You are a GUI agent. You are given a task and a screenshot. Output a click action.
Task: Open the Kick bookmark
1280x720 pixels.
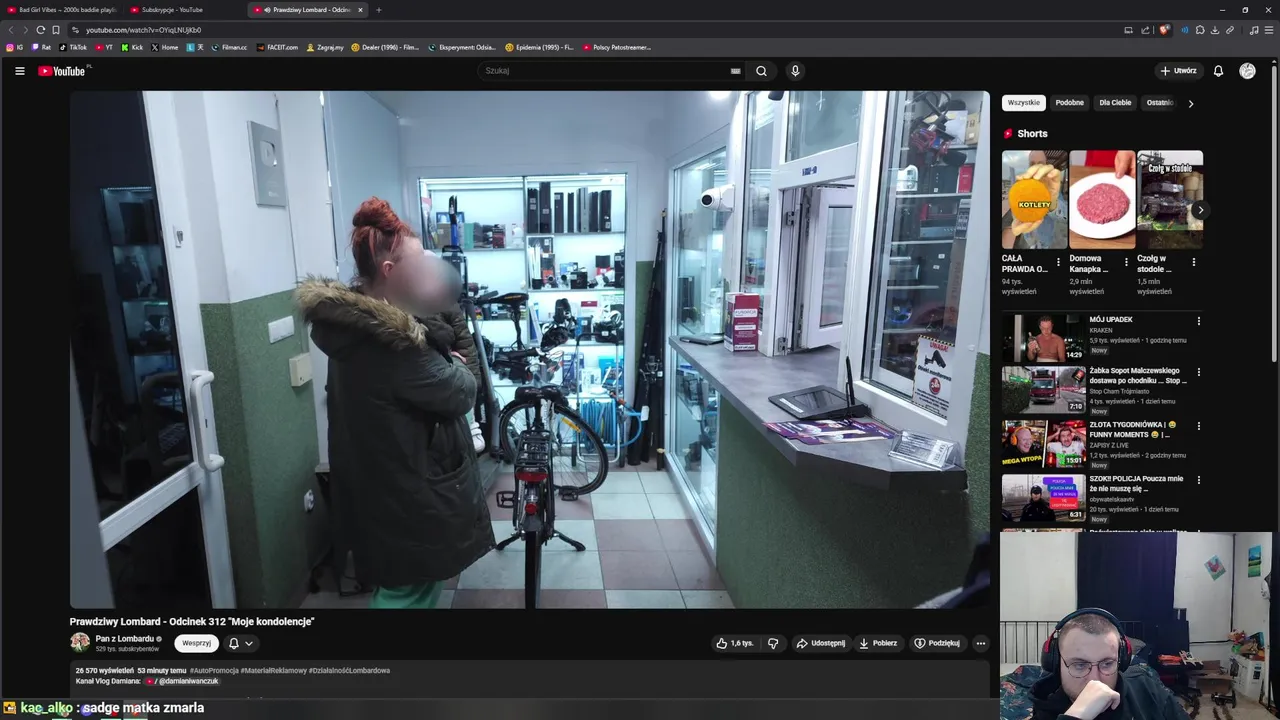pyautogui.click(x=132, y=47)
